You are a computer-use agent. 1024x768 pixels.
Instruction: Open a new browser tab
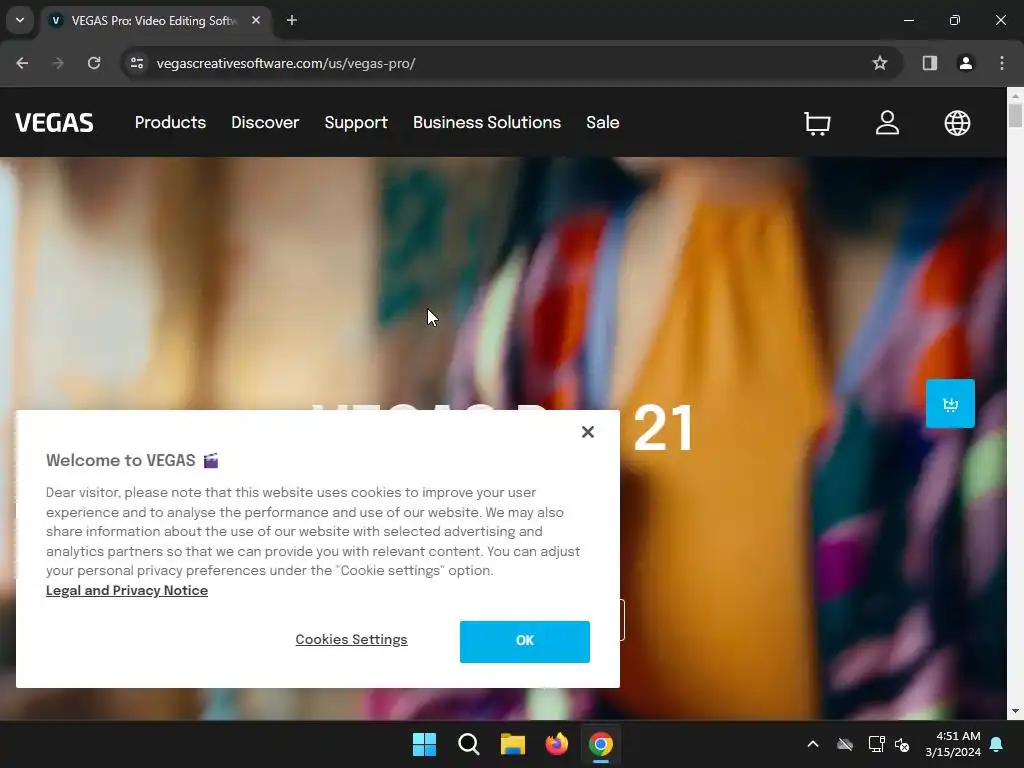pyautogui.click(x=292, y=21)
